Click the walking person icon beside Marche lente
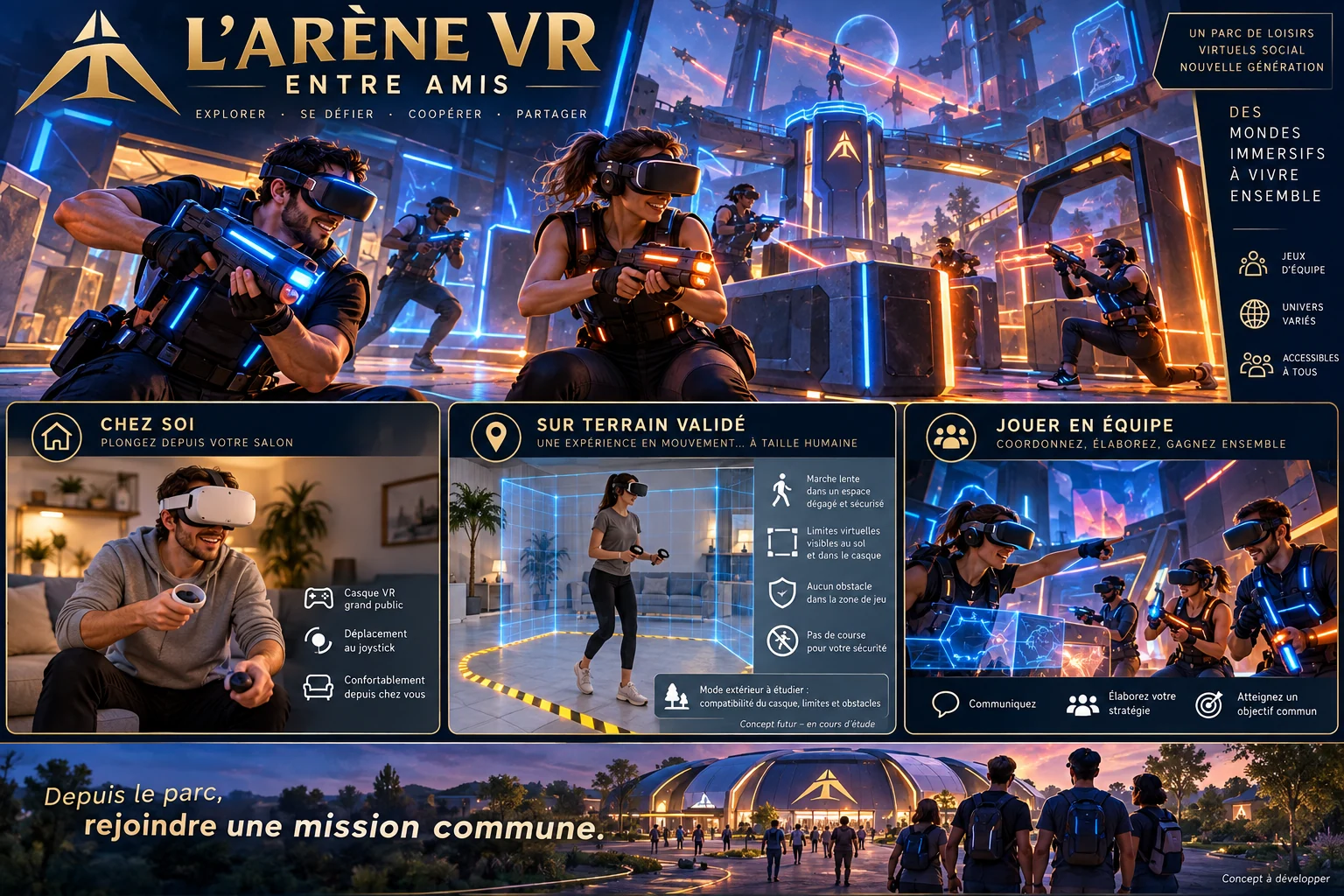The image size is (1344, 896). (781, 490)
